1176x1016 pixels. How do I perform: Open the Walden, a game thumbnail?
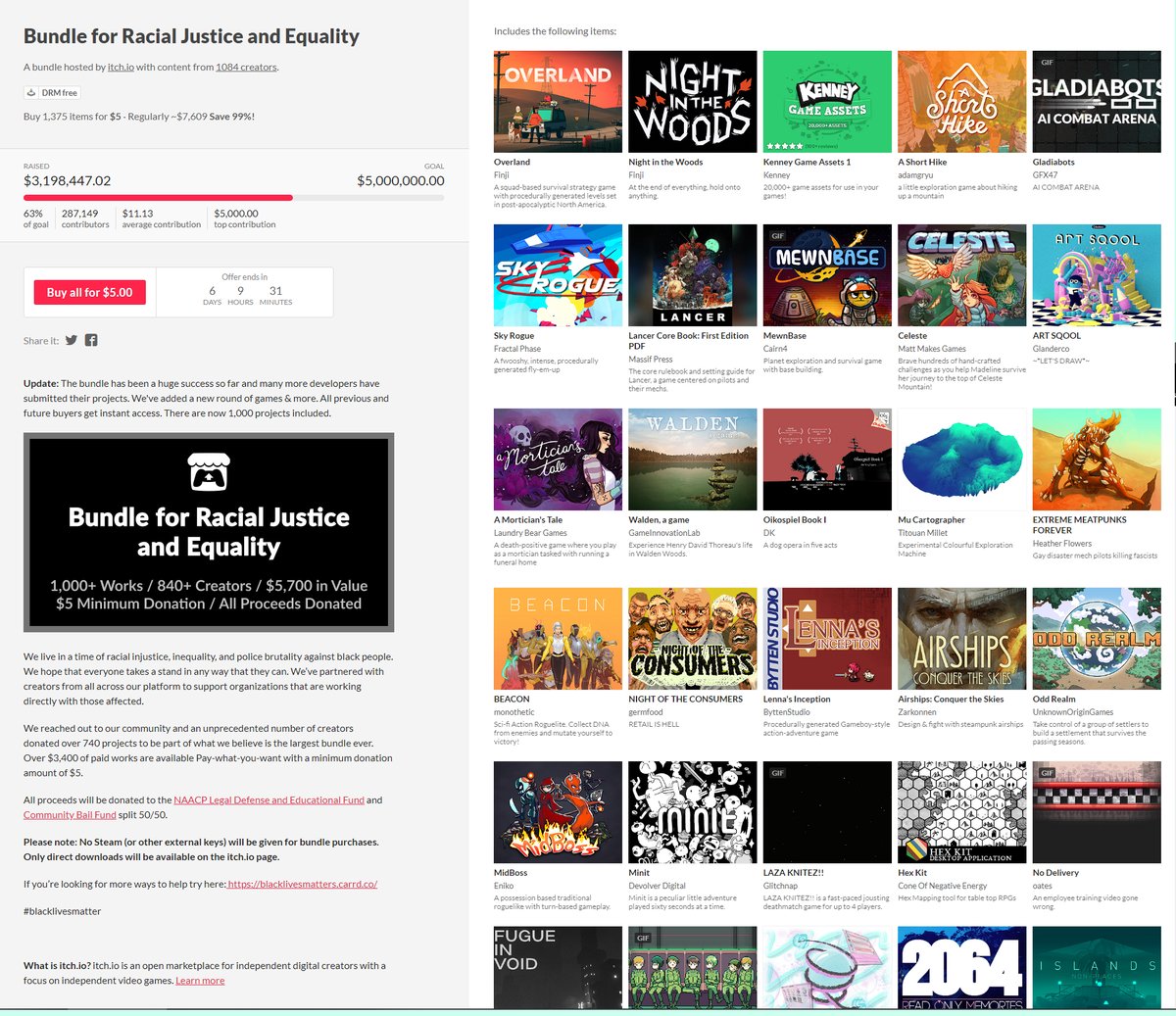(x=692, y=460)
